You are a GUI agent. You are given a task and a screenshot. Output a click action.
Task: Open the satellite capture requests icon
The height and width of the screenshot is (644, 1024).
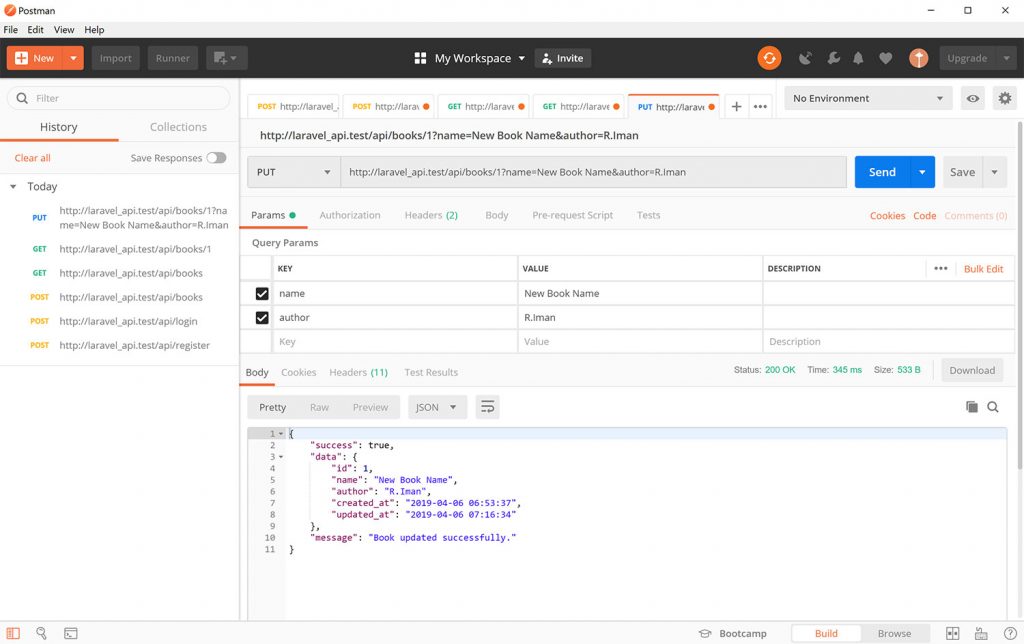click(x=805, y=58)
